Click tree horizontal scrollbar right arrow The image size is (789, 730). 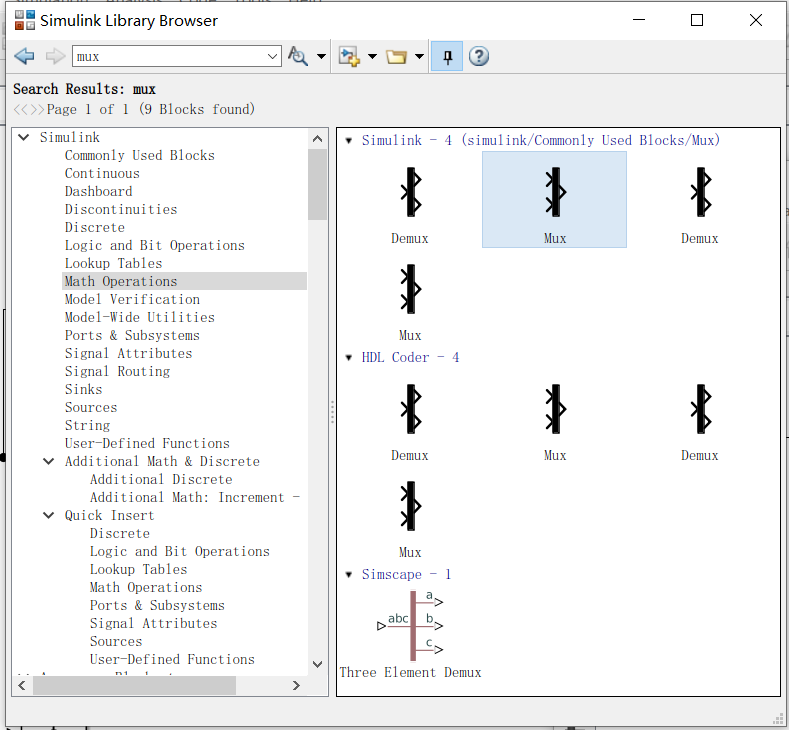(x=296, y=685)
